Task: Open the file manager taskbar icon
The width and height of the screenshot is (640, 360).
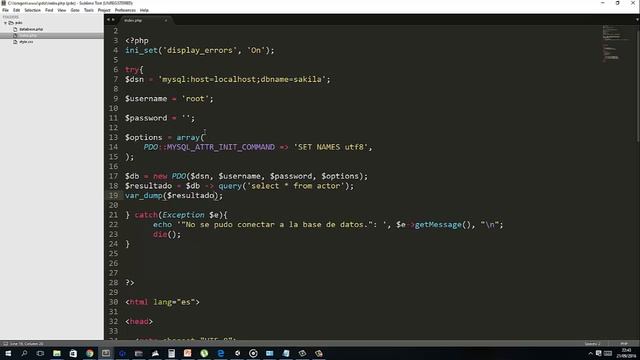Action: 138,353
